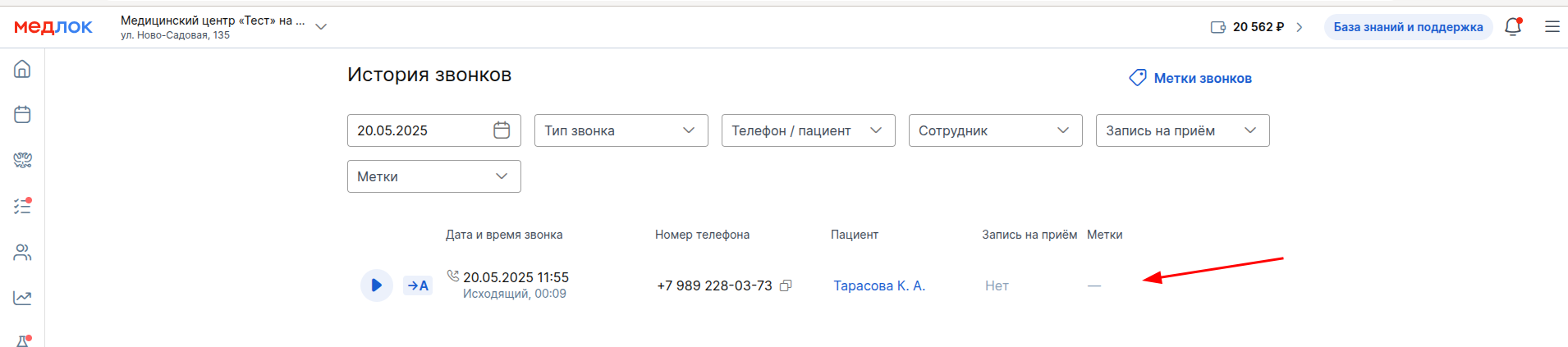The width and height of the screenshot is (1568, 347).
Task: Open База знаний и поддержка button
Action: tap(1408, 27)
